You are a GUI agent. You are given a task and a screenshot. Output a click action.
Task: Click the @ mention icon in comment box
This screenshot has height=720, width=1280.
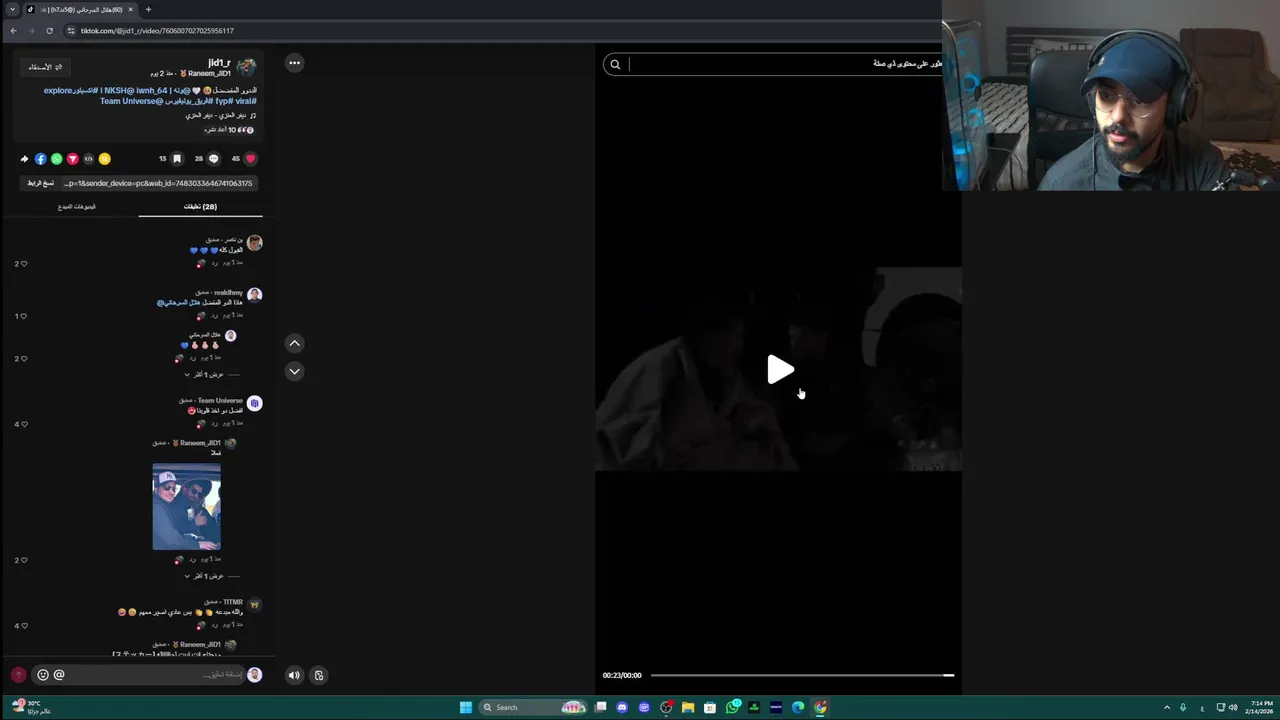pos(59,675)
